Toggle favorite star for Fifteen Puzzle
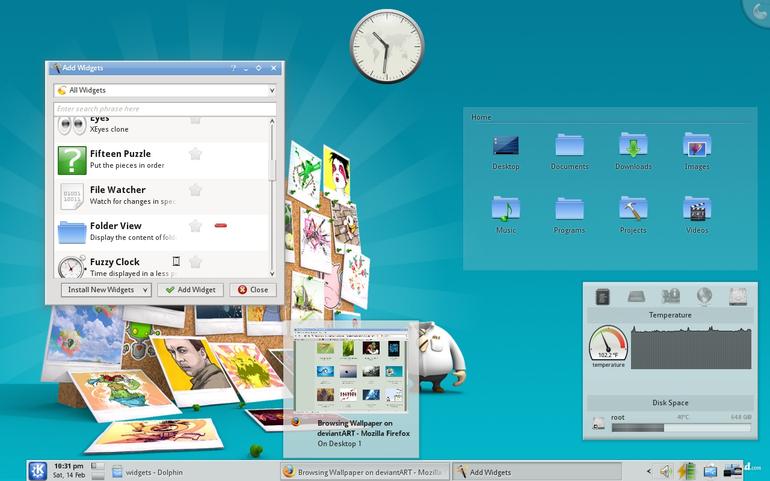 coord(195,154)
